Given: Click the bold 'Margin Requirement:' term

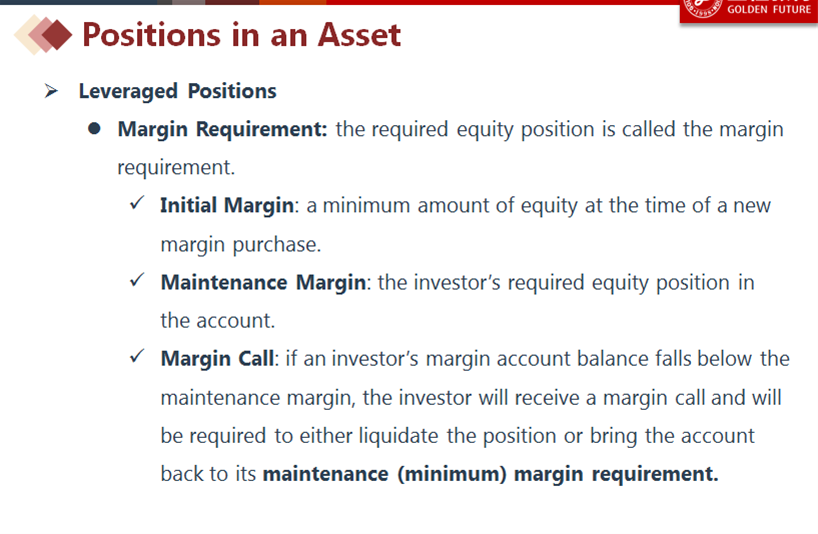Looking at the screenshot, I should [x=222, y=130].
